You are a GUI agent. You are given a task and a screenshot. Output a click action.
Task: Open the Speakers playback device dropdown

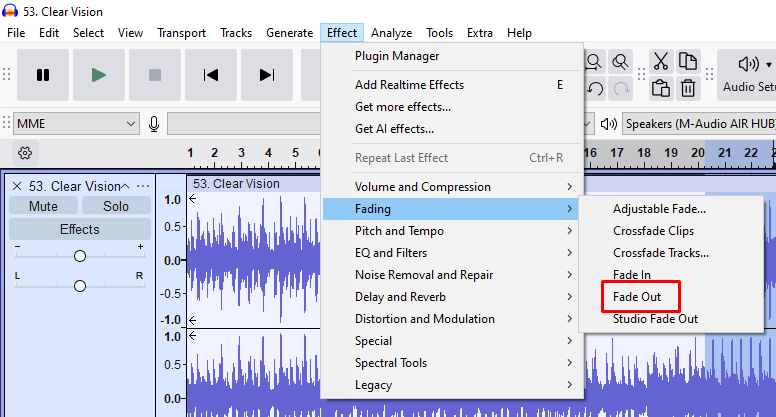(x=699, y=124)
